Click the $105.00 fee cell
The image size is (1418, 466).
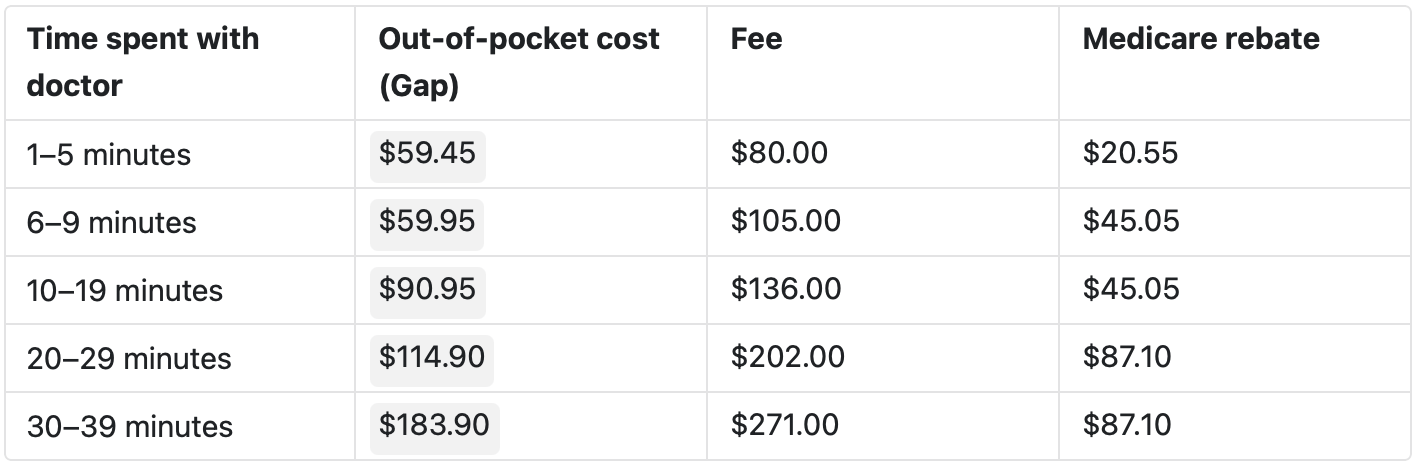point(785,223)
